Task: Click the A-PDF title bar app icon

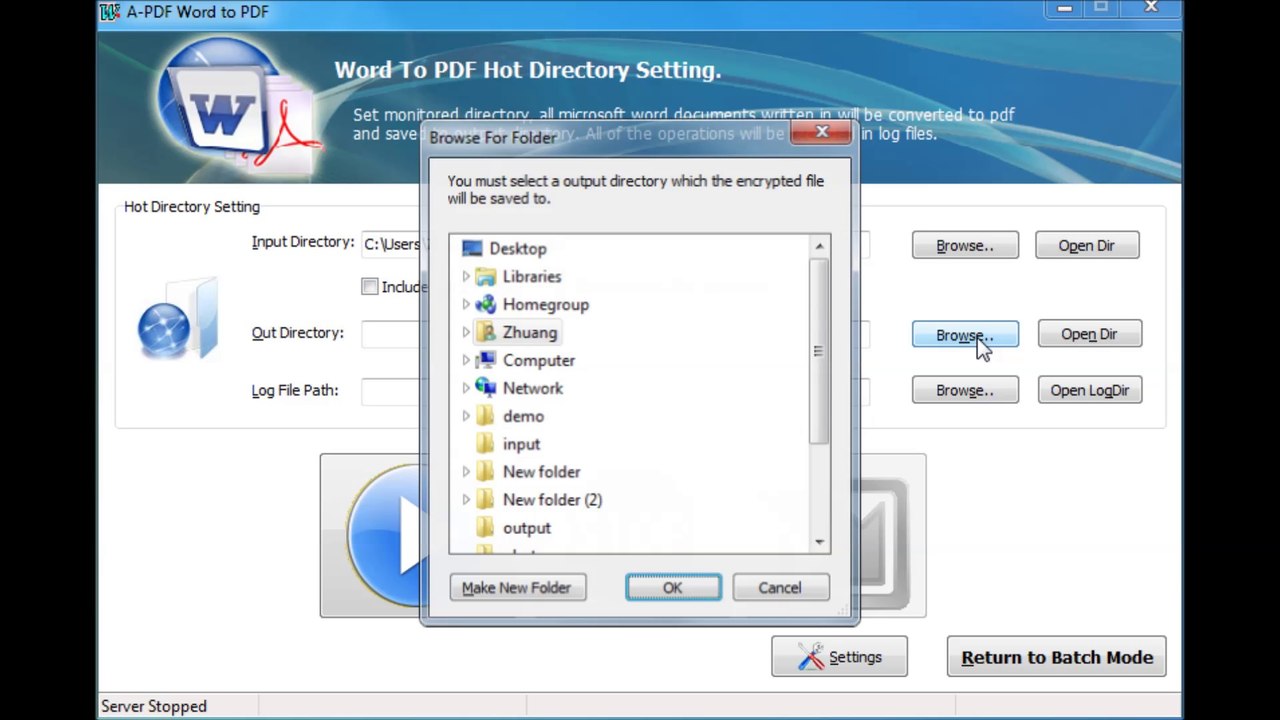Action: pyautogui.click(x=110, y=12)
